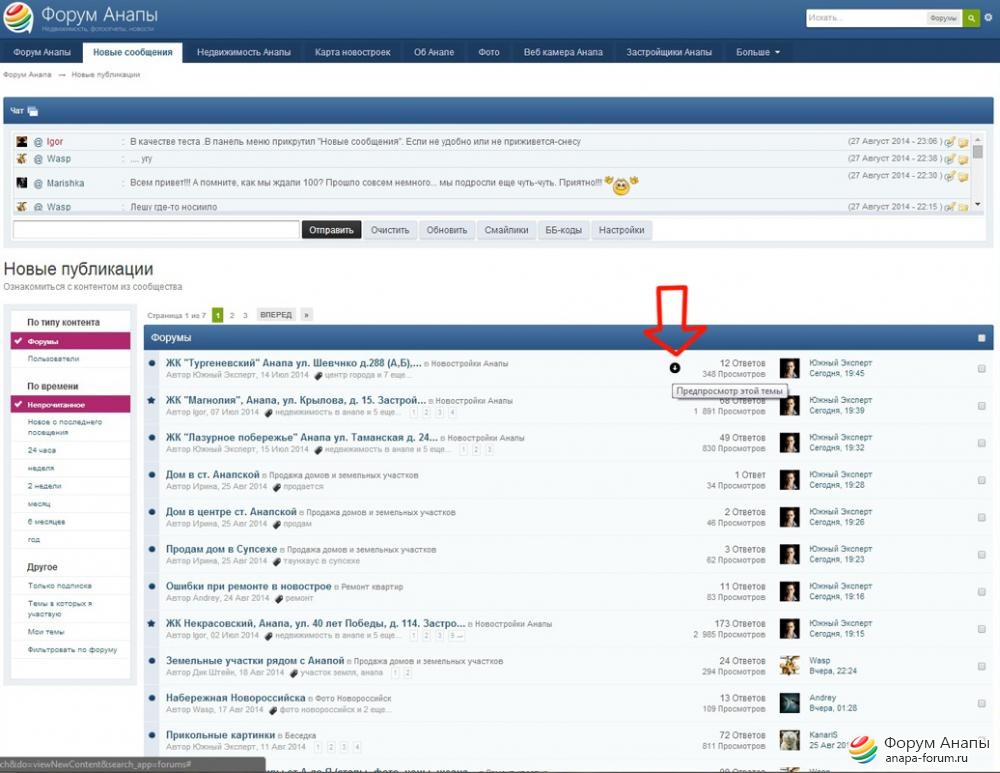Click the green search magnifier button
Image resolution: width=1000 pixels, height=773 pixels.
click(x=971, y=18)
